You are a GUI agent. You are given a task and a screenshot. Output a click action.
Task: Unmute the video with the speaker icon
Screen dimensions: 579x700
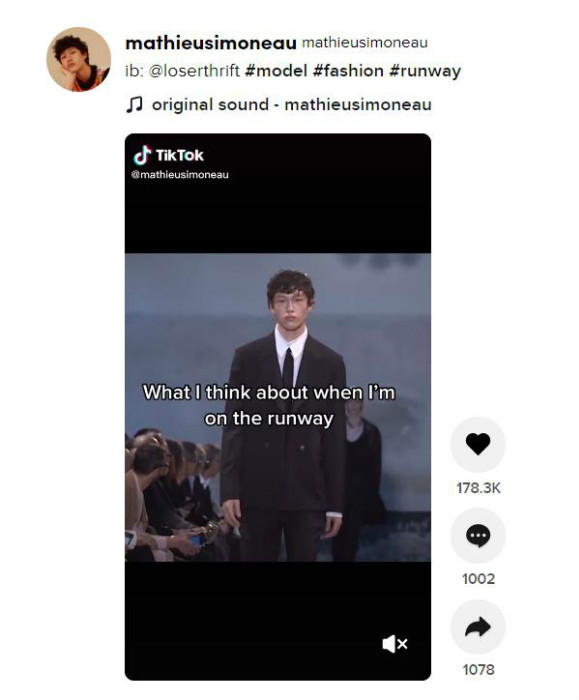point(395,644)
